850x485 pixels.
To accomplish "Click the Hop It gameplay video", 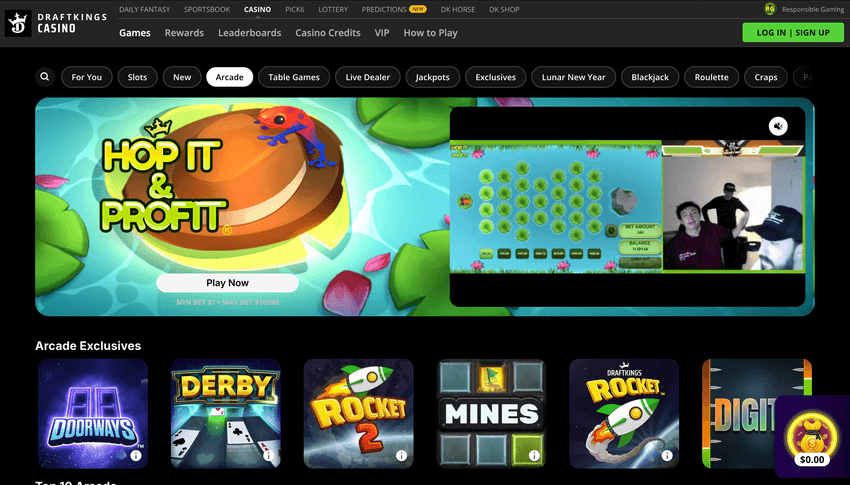I will [x=627, y=206].
